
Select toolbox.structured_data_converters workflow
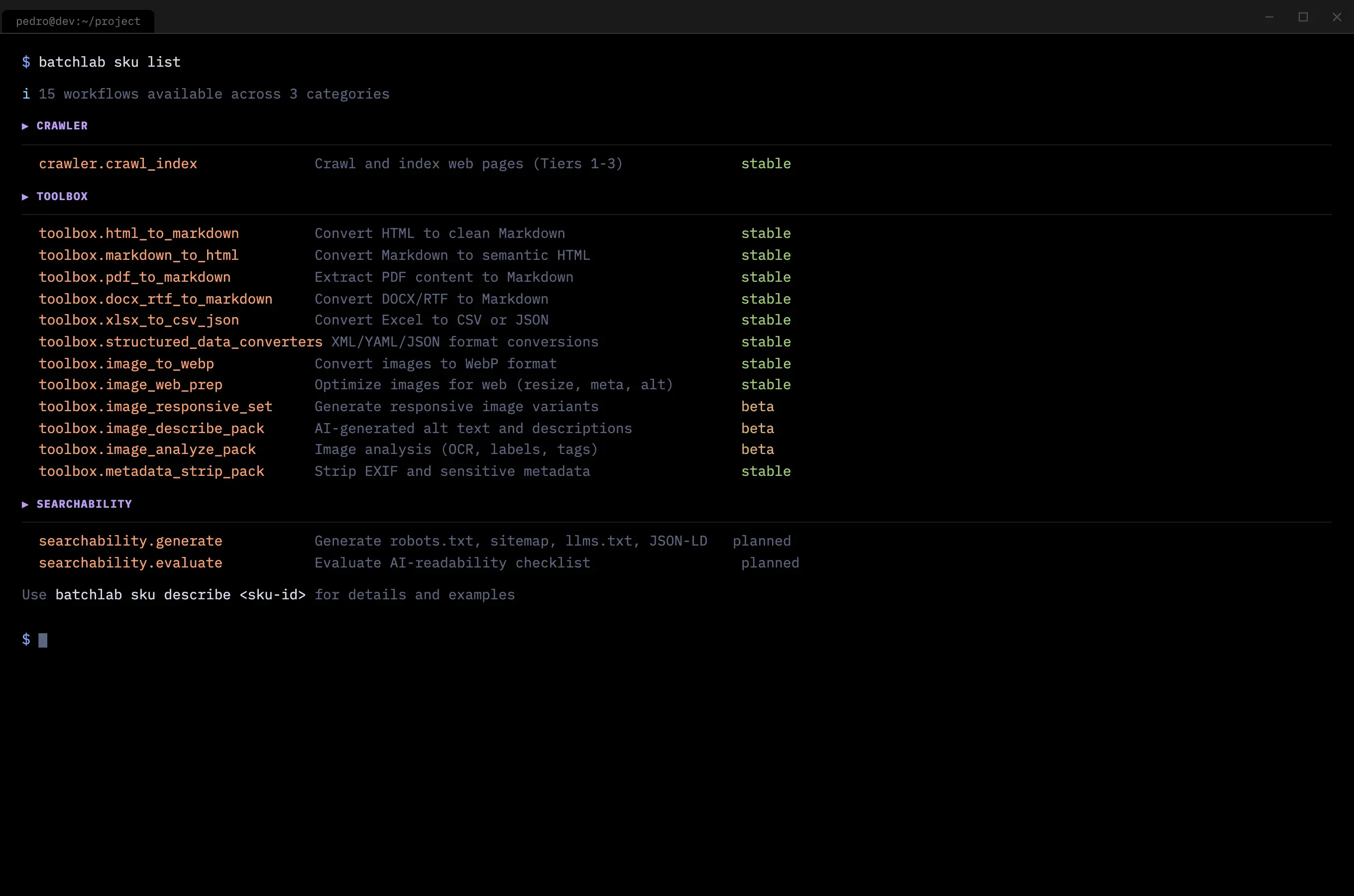point(180,341)
